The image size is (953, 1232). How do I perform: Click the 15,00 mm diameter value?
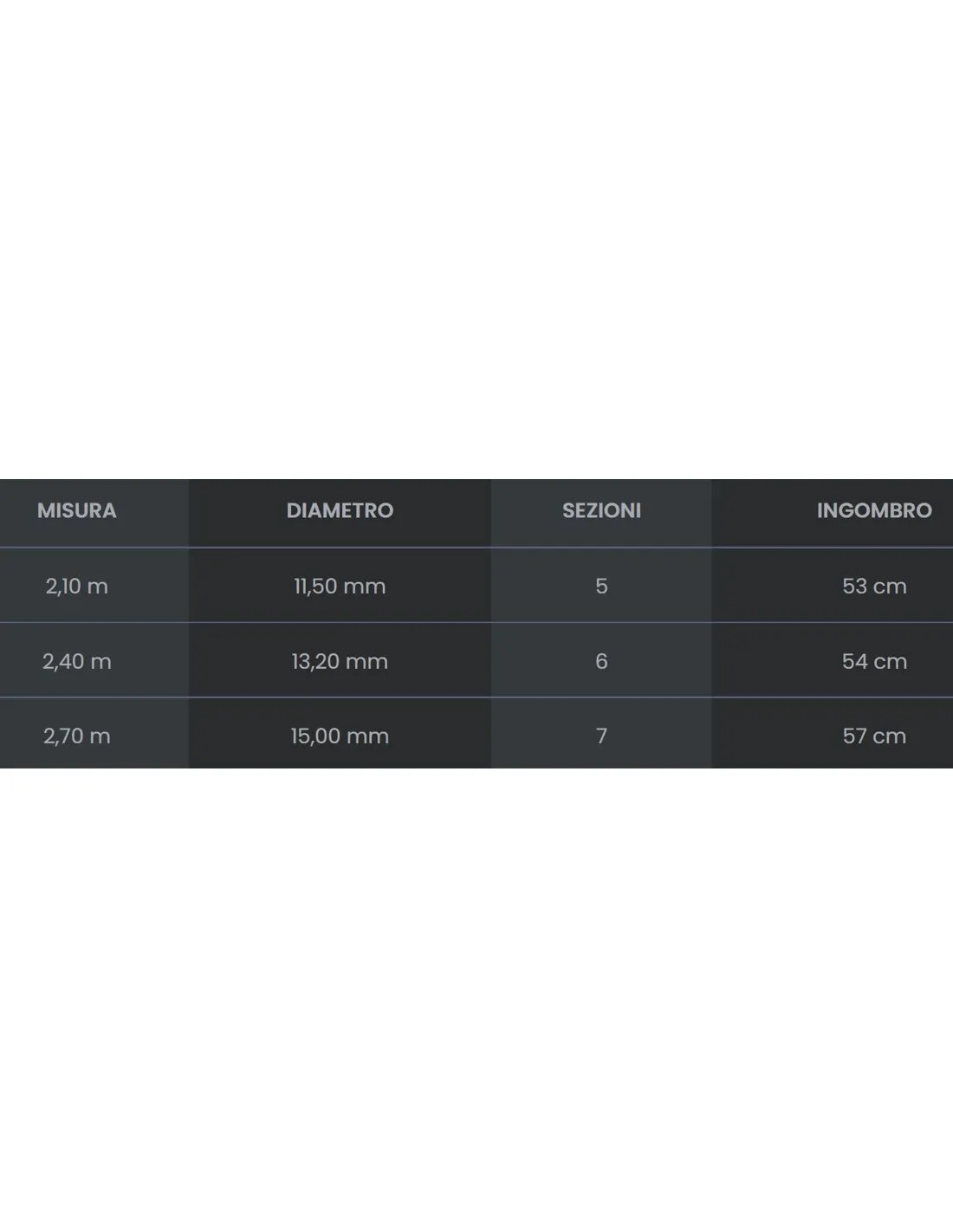(x=340, y=736)
